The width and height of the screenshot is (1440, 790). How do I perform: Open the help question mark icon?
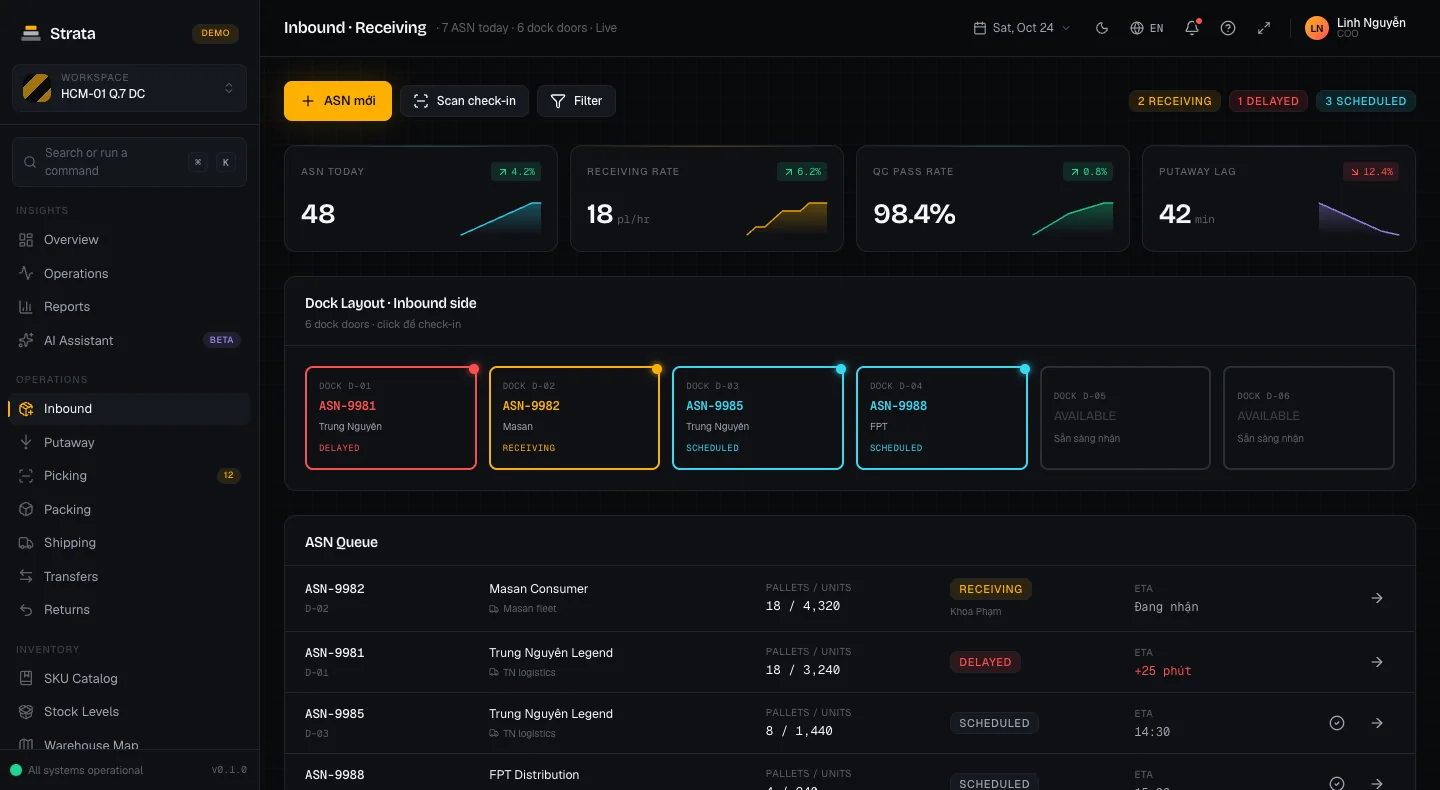pyautogui.click(x=1228, y=28)
